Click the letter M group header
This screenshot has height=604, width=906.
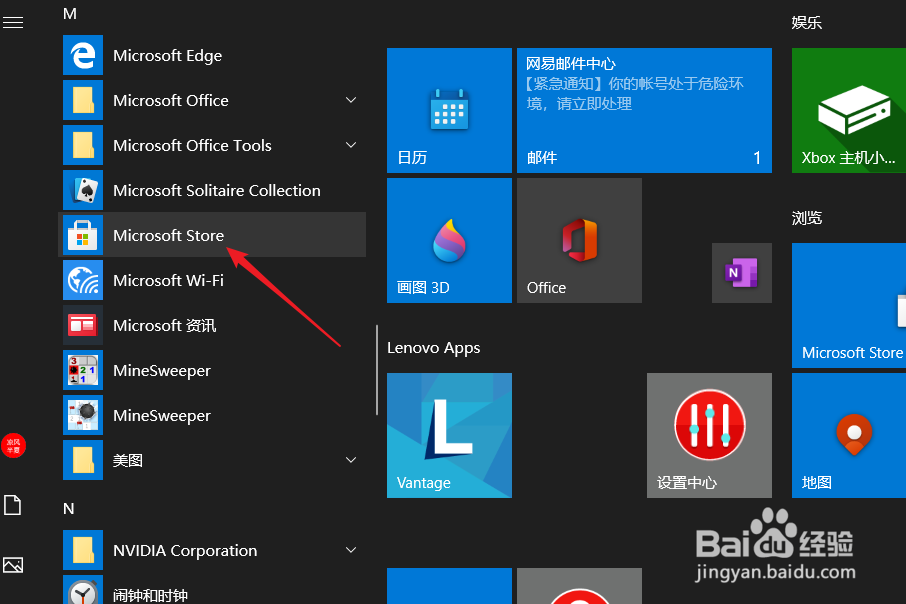coord(70,14)
